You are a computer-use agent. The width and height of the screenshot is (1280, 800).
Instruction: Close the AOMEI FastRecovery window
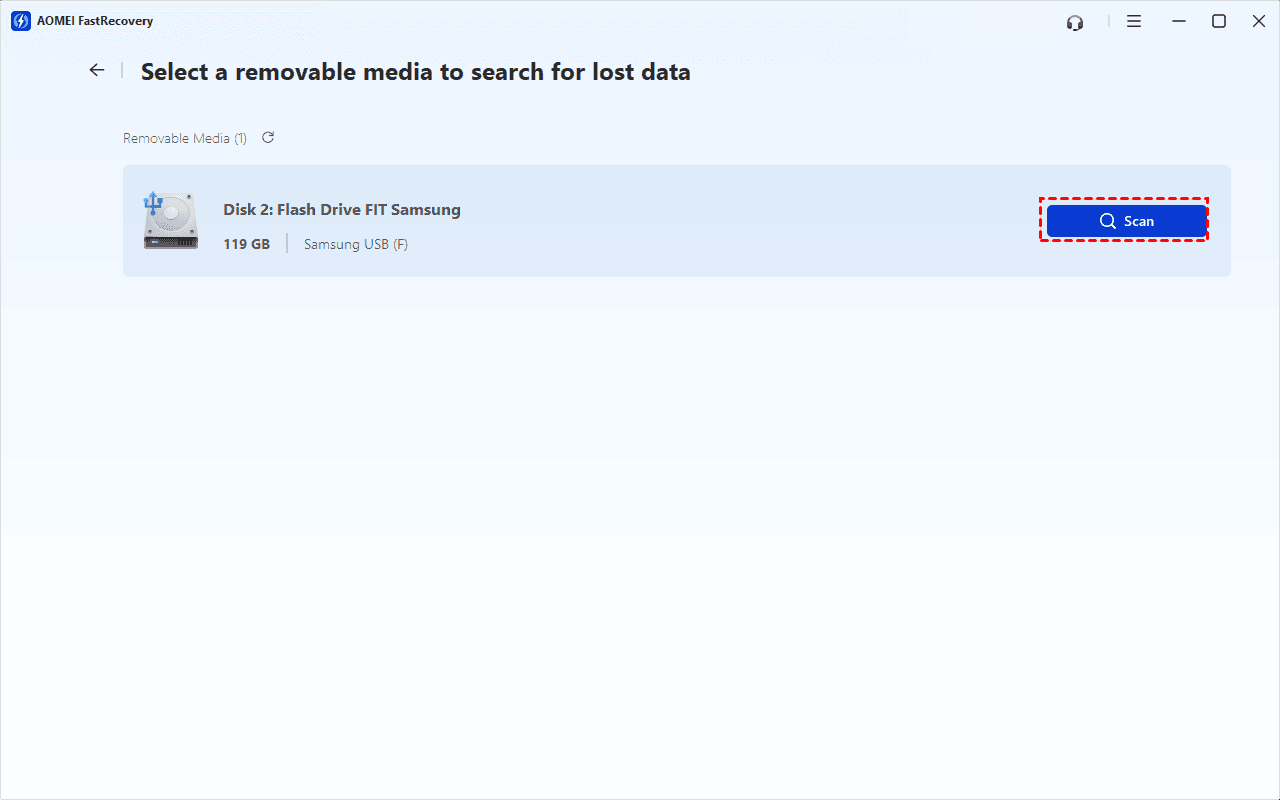[x=1259, y=21]
